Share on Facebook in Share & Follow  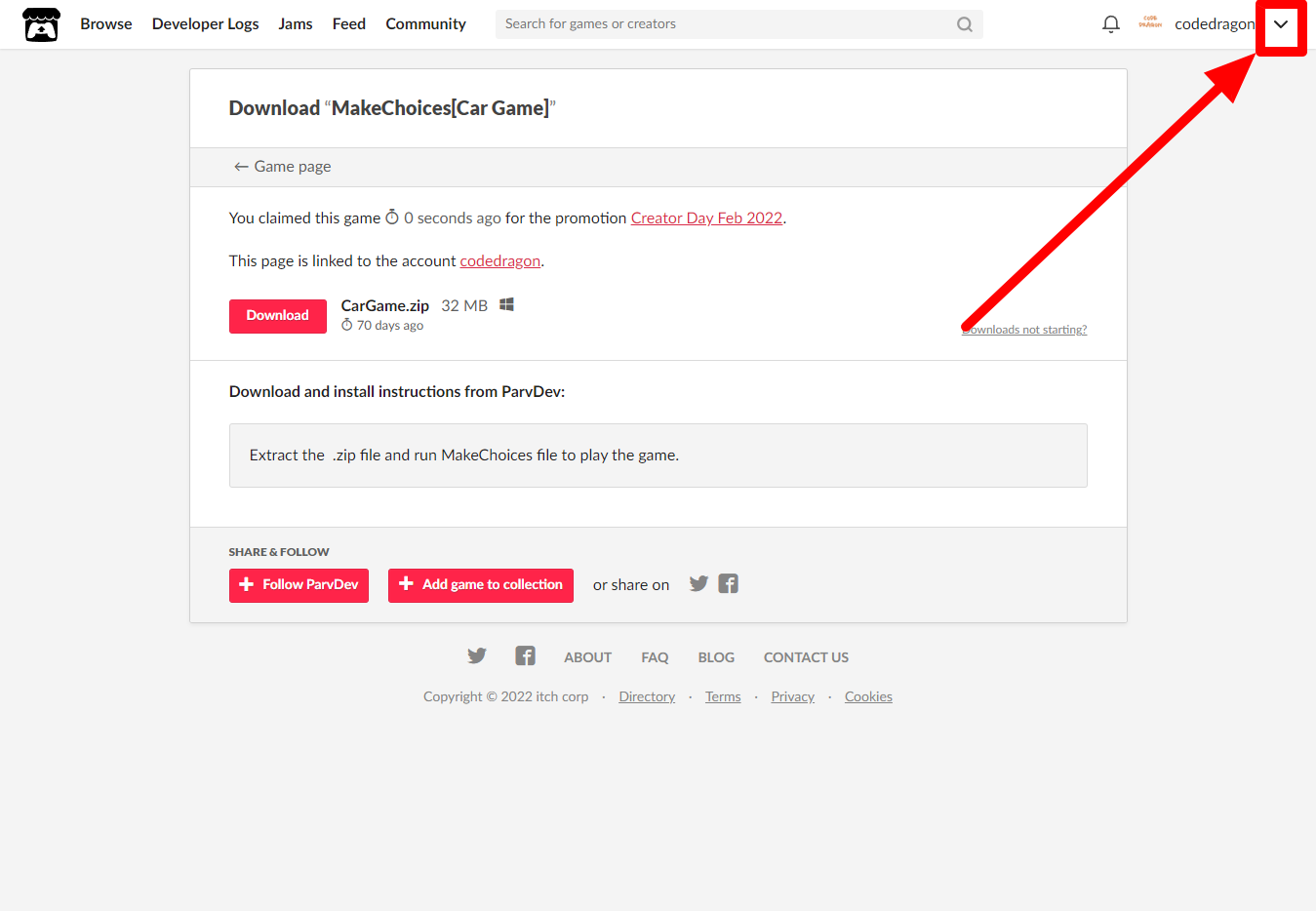[728, 583]
